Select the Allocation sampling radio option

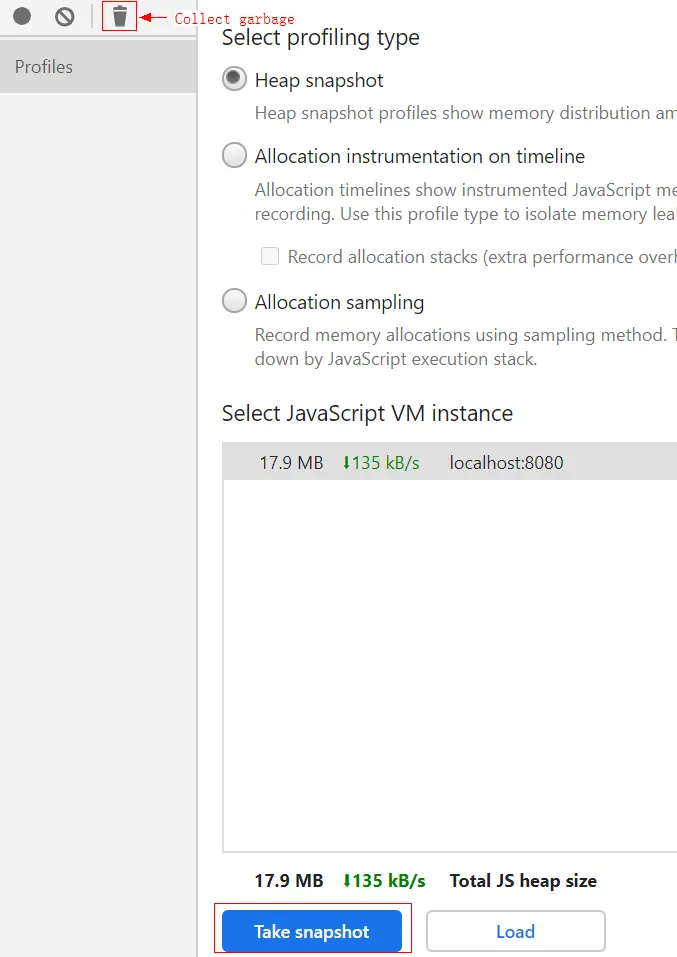234,302
